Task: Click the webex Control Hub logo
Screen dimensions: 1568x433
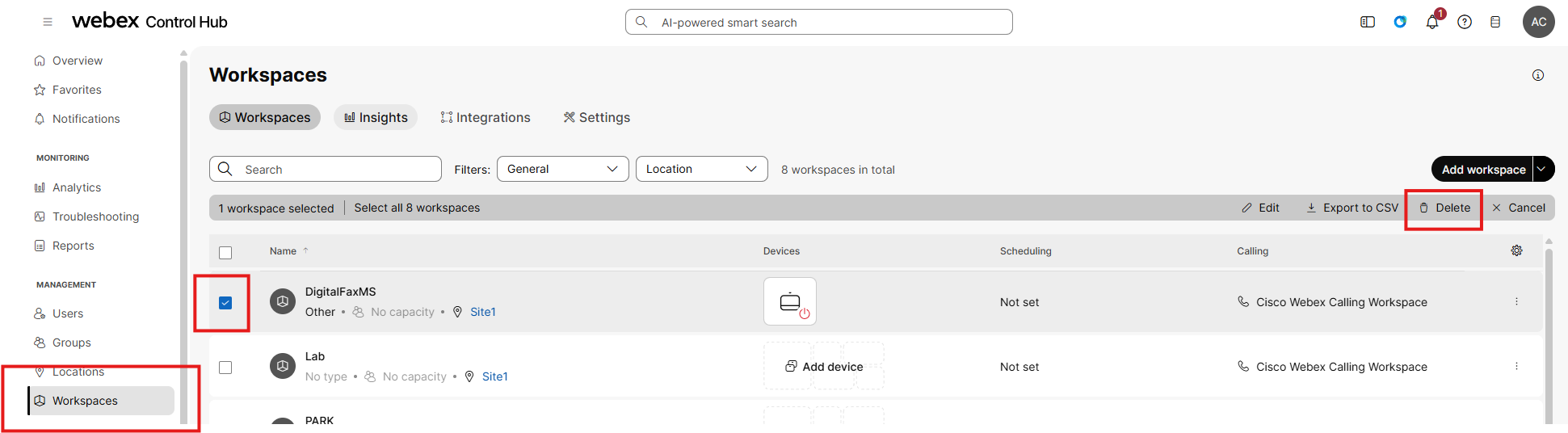Action: (149, 21)
